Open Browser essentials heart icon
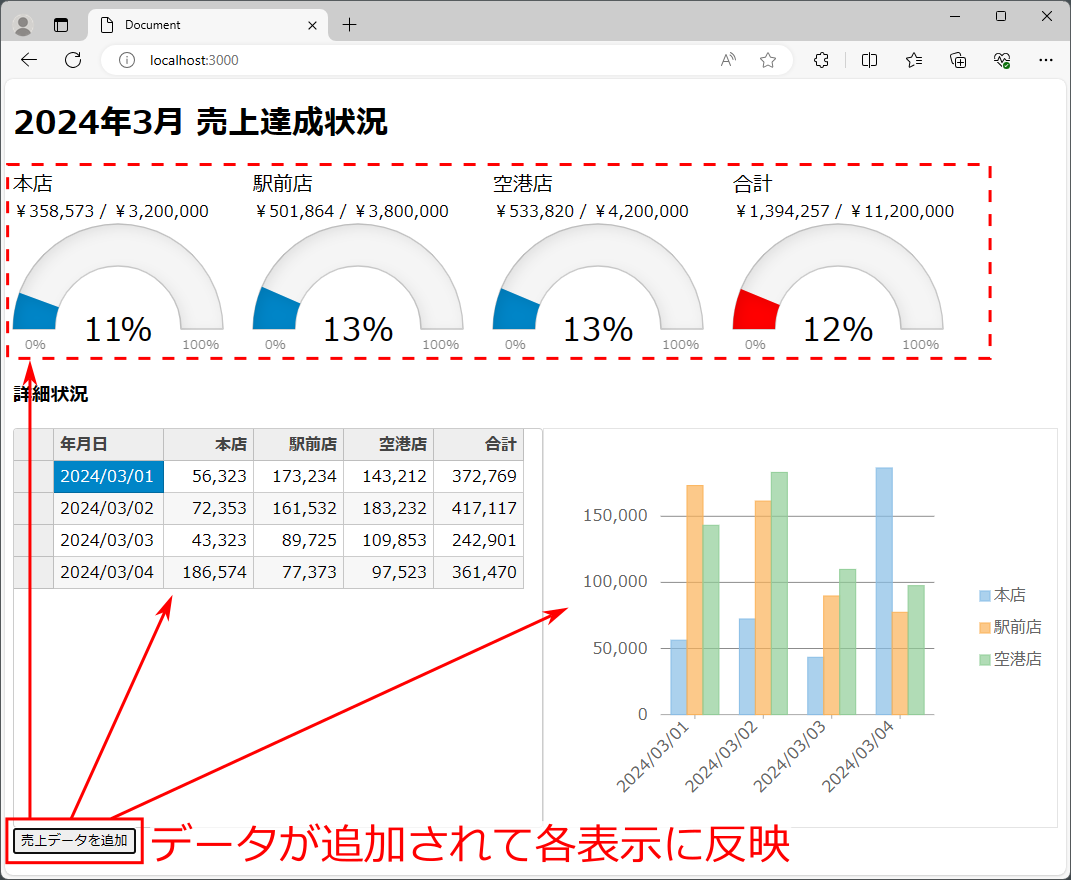 pos(1002,60)
